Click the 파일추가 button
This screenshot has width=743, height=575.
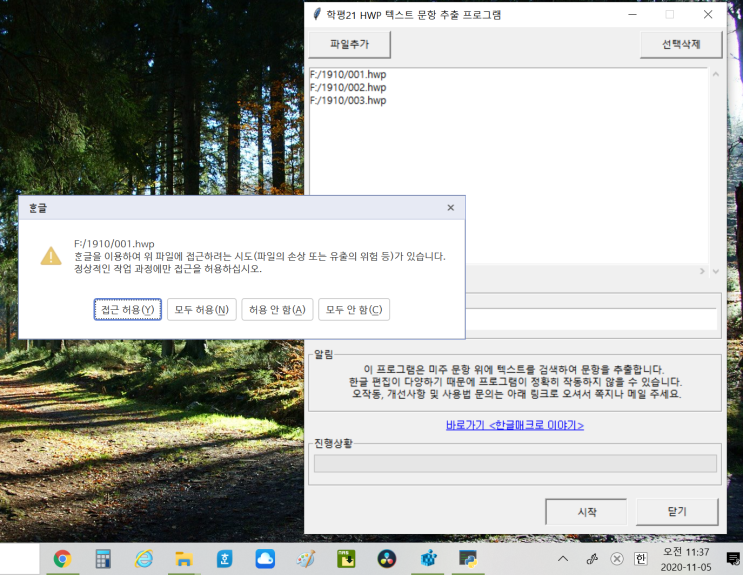[x=349, y=44]
